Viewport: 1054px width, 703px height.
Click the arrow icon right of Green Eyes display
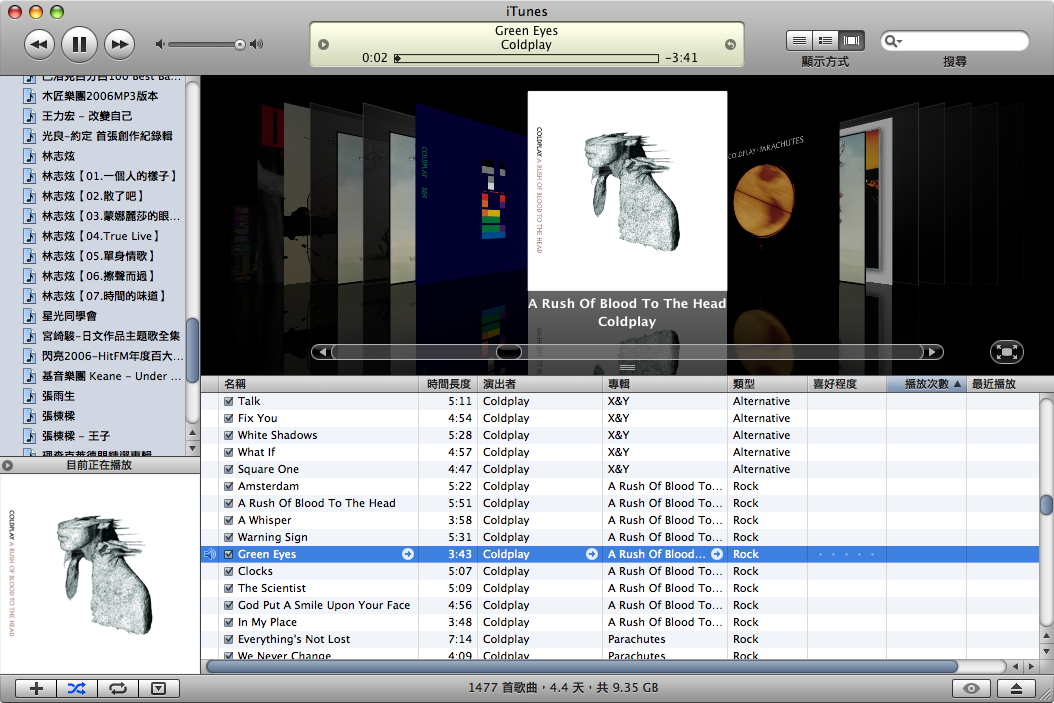pyautogui.click(x=730, y=44)
